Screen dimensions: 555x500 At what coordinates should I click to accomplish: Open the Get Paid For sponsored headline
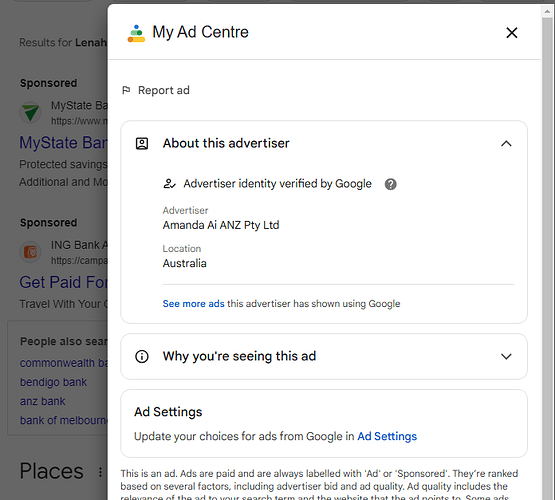click(63, 282)
